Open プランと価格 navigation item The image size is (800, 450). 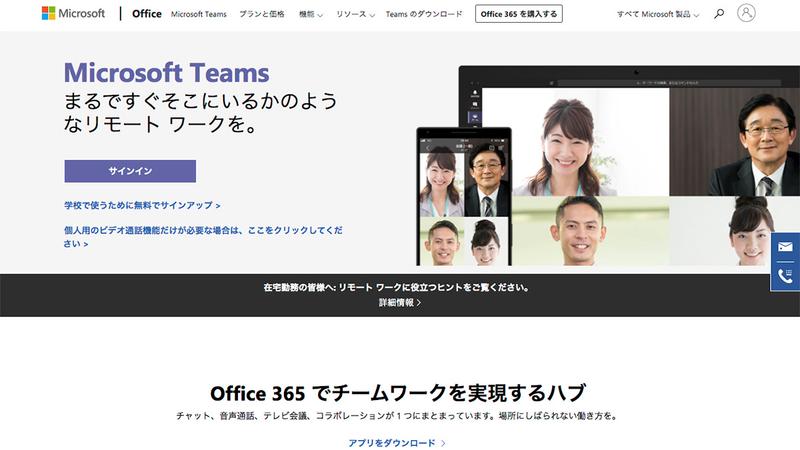pos(262,14)
